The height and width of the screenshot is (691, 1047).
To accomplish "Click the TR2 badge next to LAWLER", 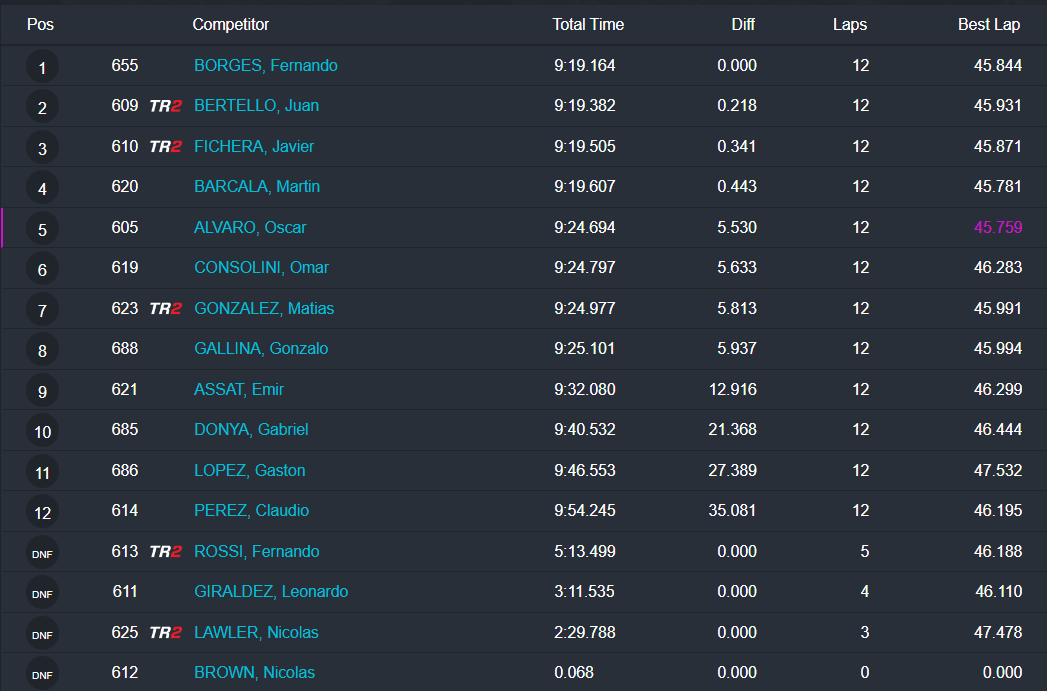I will pyautogui.click(x=165, y=633).
